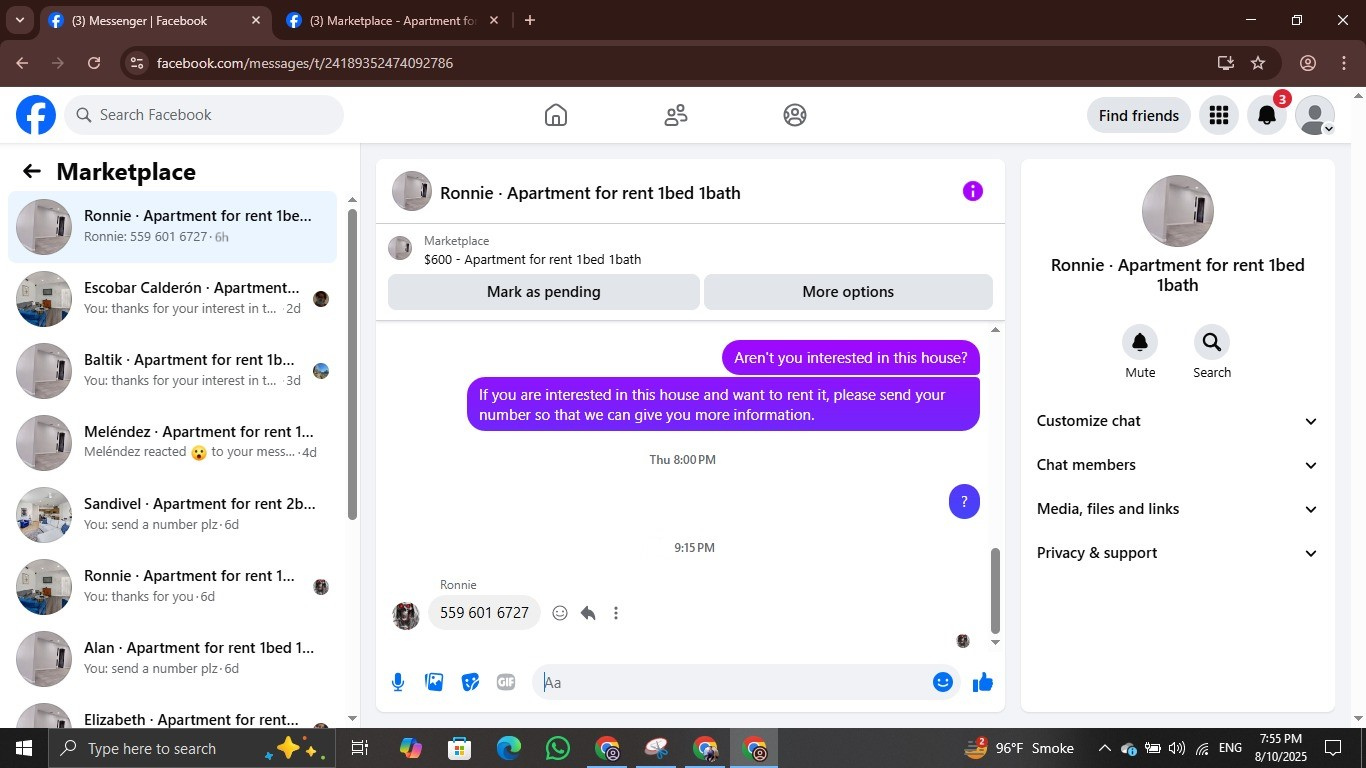Click the chat header Ronnie listing title
Screen dimensions: 1366x768
tap(590, 193)
